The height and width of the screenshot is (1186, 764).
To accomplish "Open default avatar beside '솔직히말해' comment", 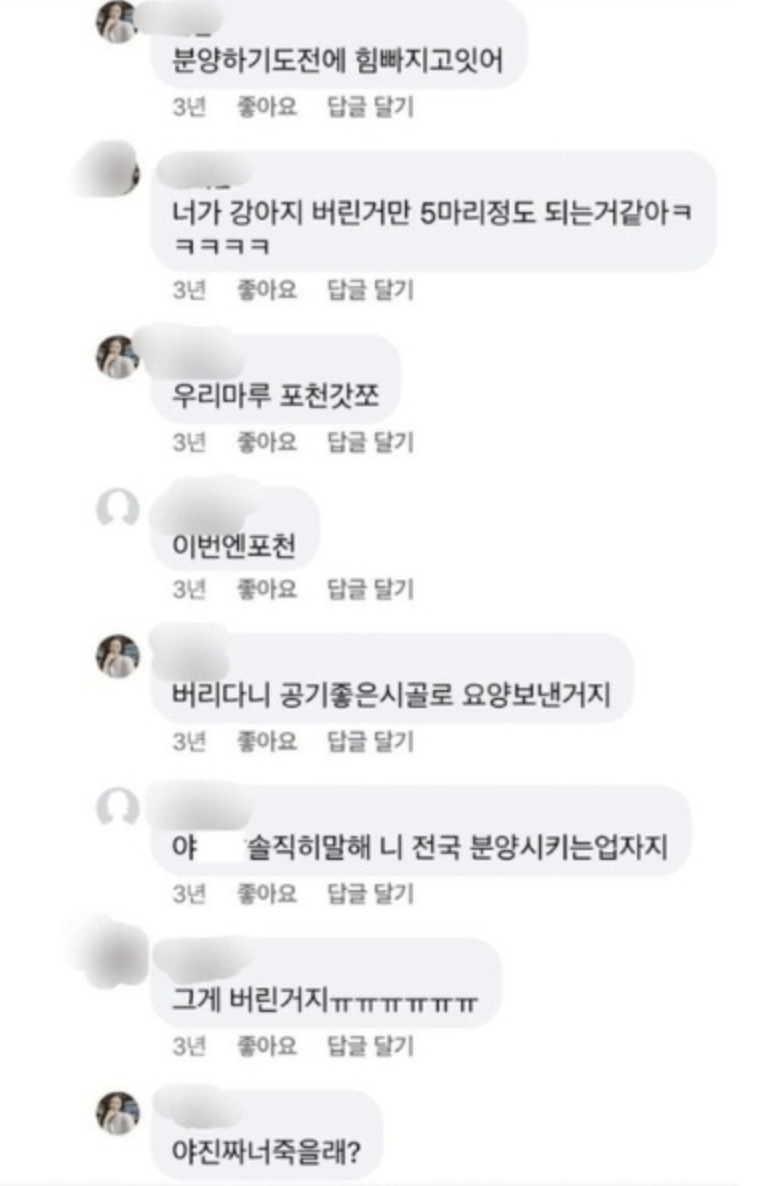I will click(x=117, y=808).
